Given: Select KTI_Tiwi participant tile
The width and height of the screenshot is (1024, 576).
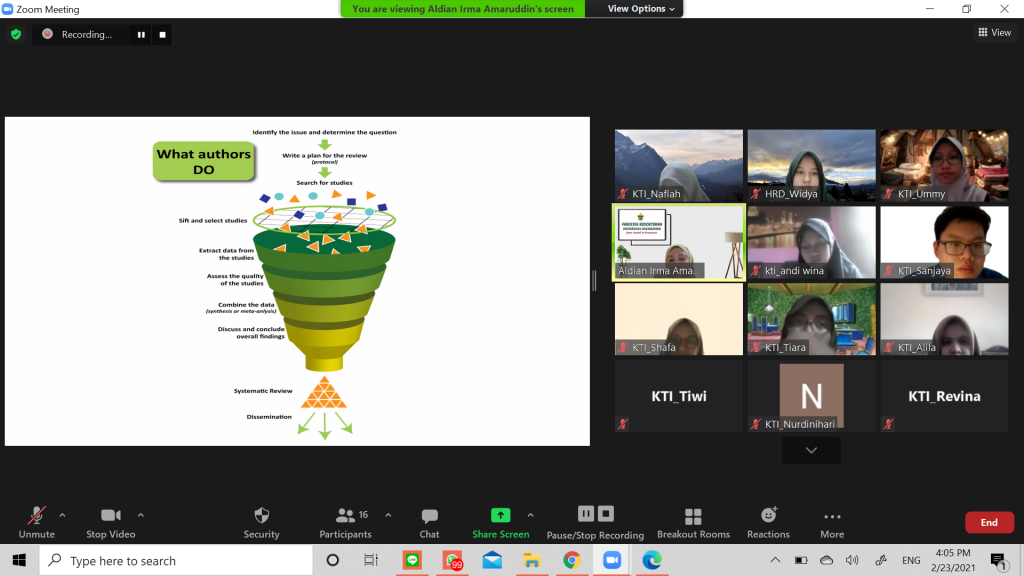Looking at the screenshot, I should tap(679, 396).
